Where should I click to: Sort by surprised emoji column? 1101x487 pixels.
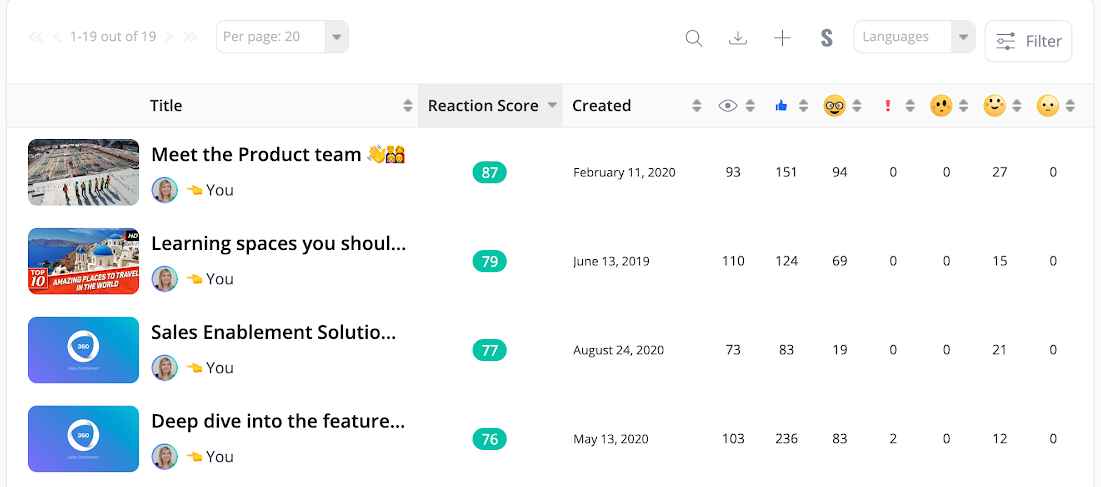coord(963,106)
